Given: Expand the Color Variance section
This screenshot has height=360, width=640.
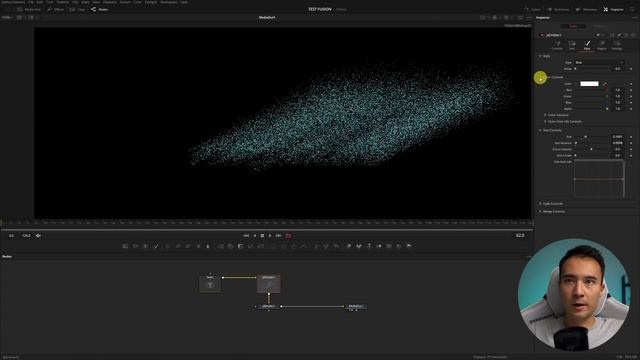Looking at the screenshot, I should click(545, 115).
